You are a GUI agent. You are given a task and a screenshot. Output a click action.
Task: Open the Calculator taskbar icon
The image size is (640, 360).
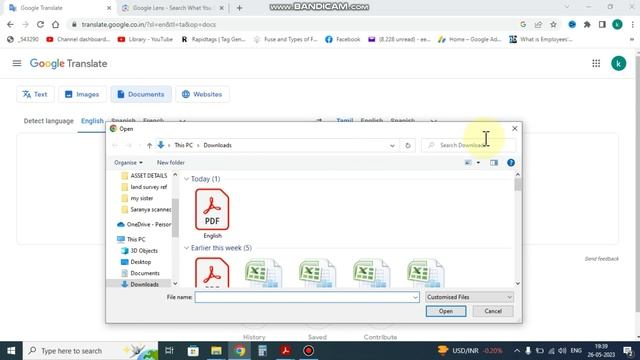[262, 351]
